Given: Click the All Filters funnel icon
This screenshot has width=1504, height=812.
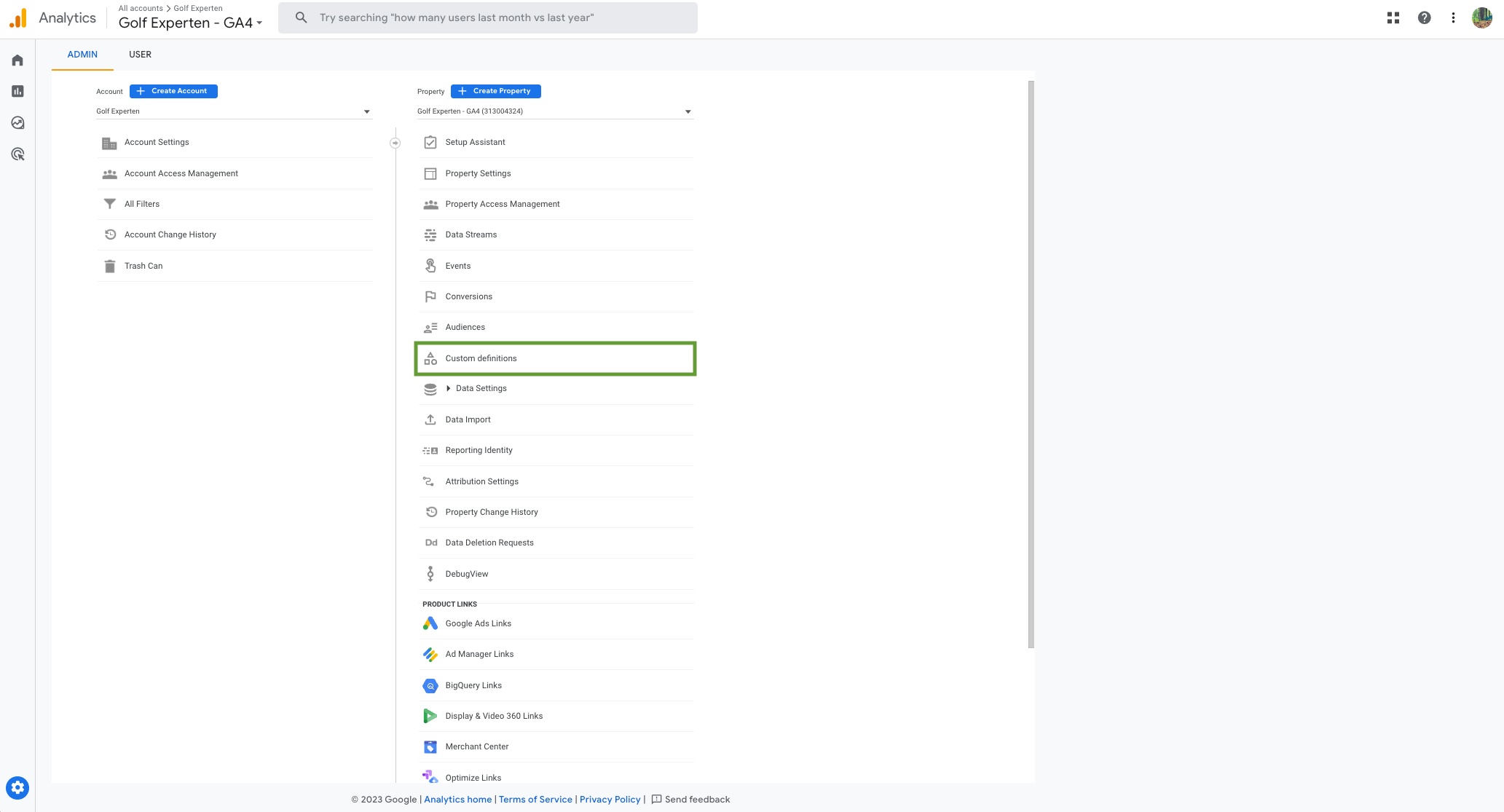Looking at the screenshot, I should coord(109,204).
